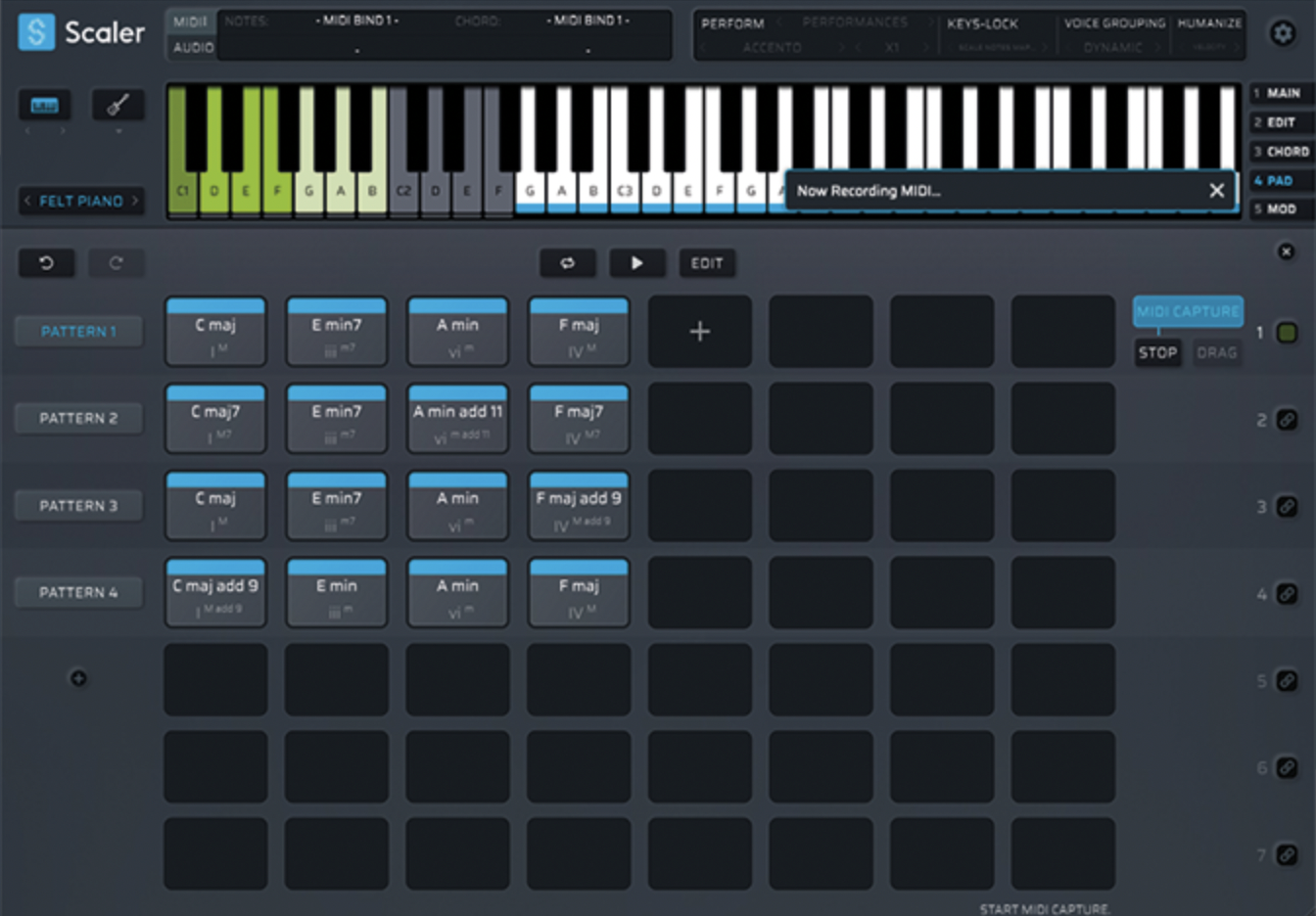The width and height of the screenshot is (1316, 916).
Task: Toggle MIDI input mode
Action: click(191, 22)
